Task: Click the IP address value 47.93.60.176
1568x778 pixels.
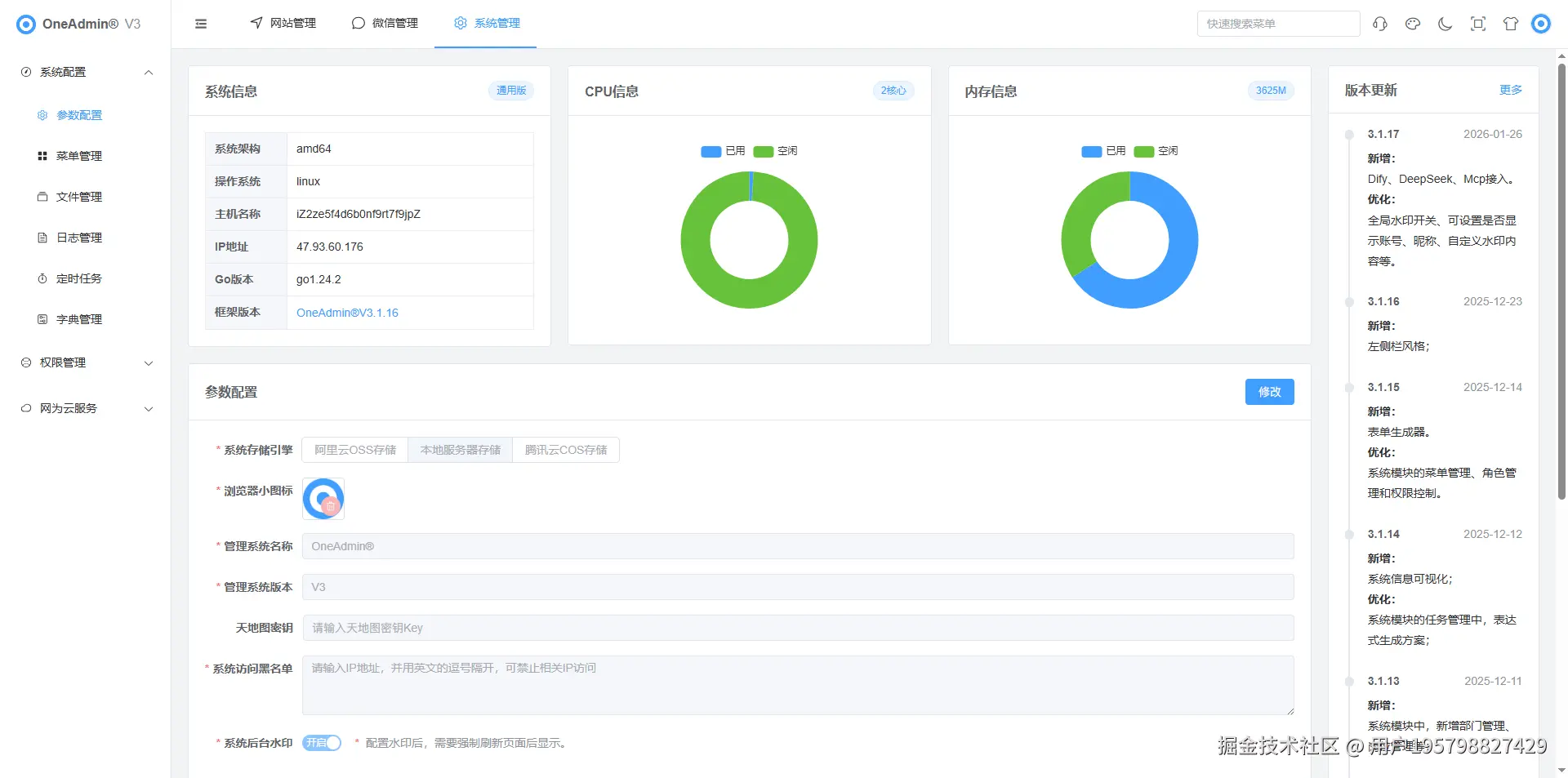Action: pyautogui.click(x=330, y=247)
